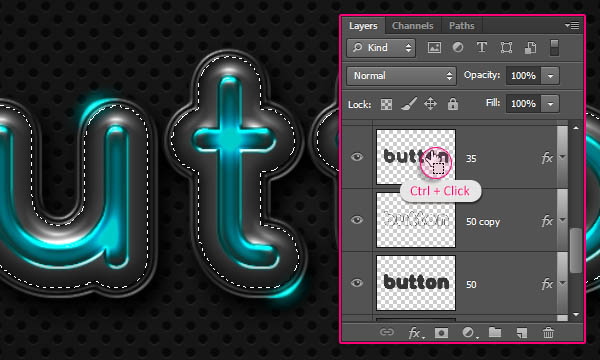This screenshot has height=360, width=600.
Task: Create a new layer icon
Action: 522,333
